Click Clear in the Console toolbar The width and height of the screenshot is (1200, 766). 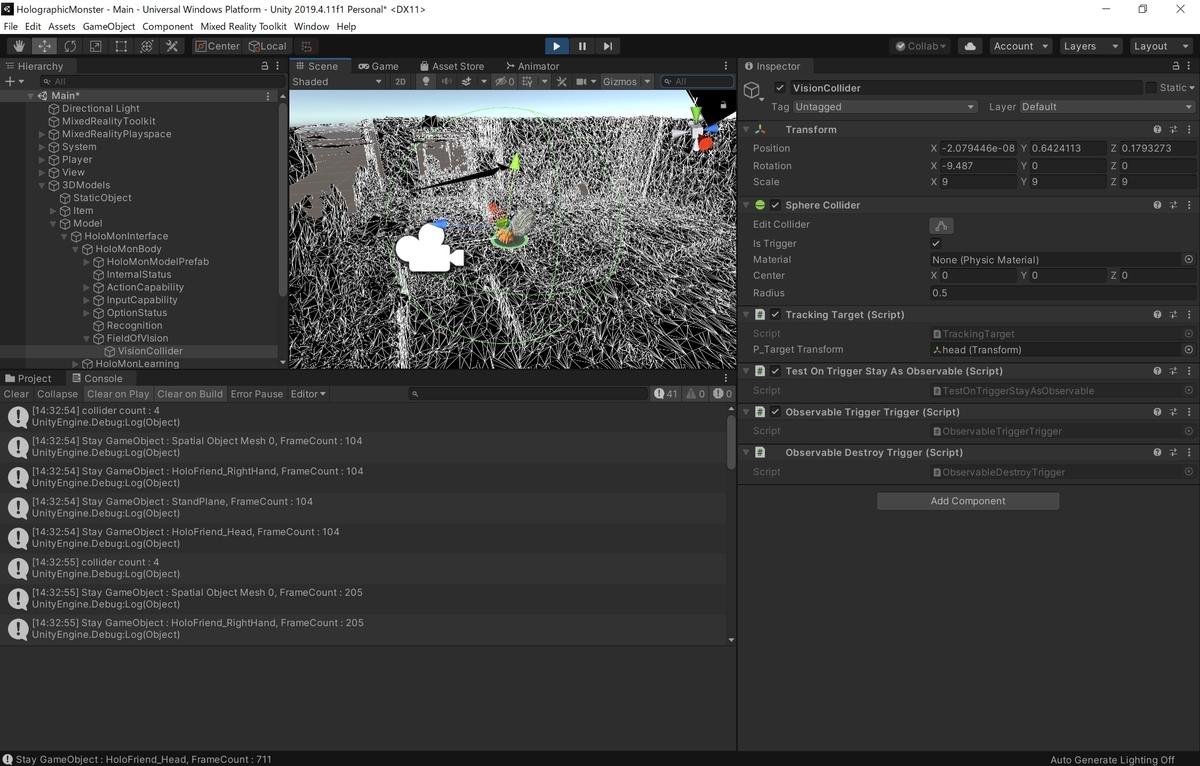(15, 394)
